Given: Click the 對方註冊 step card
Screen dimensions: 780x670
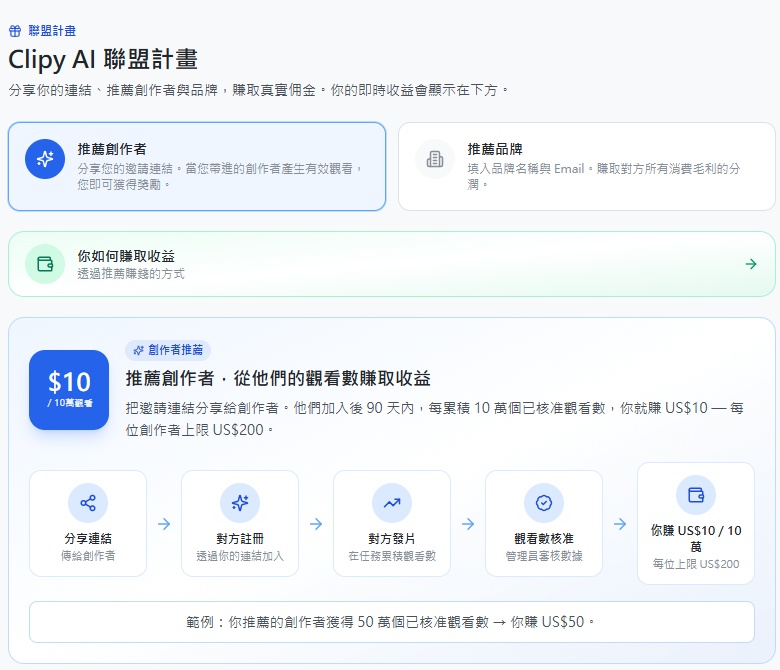Looking at the screenshot, I should pos(240,524).
